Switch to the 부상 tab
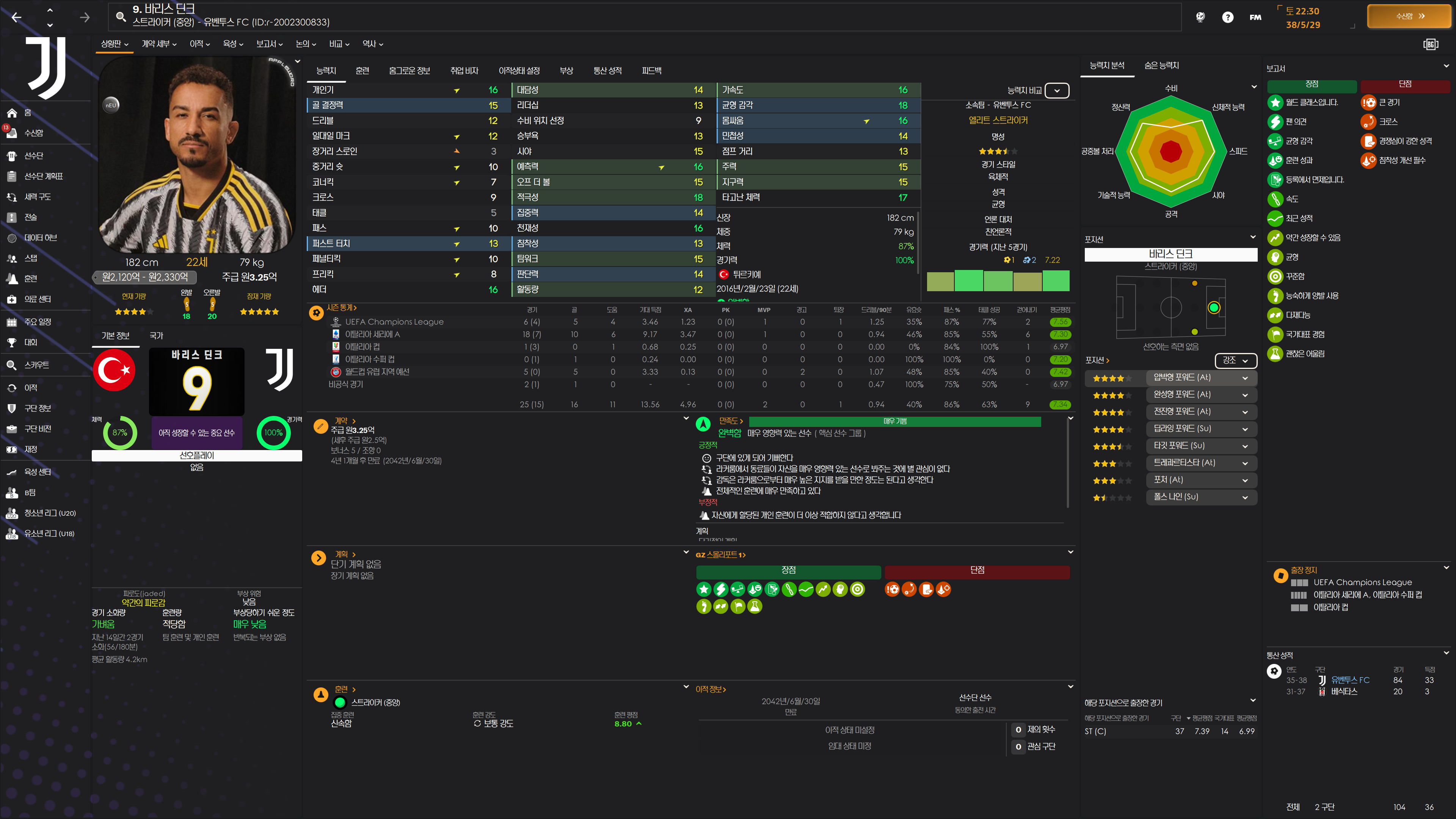This screenshot has width=1456, height=819. coord(566,71)
